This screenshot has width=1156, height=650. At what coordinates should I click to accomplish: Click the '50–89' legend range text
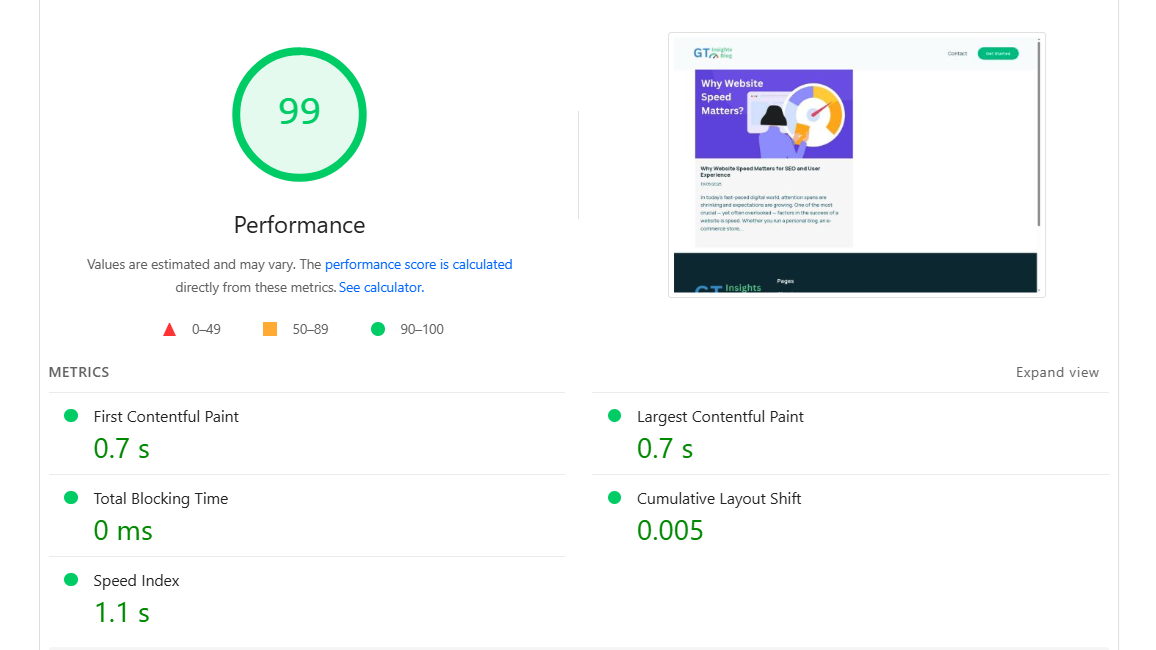[x=310, y=329]
